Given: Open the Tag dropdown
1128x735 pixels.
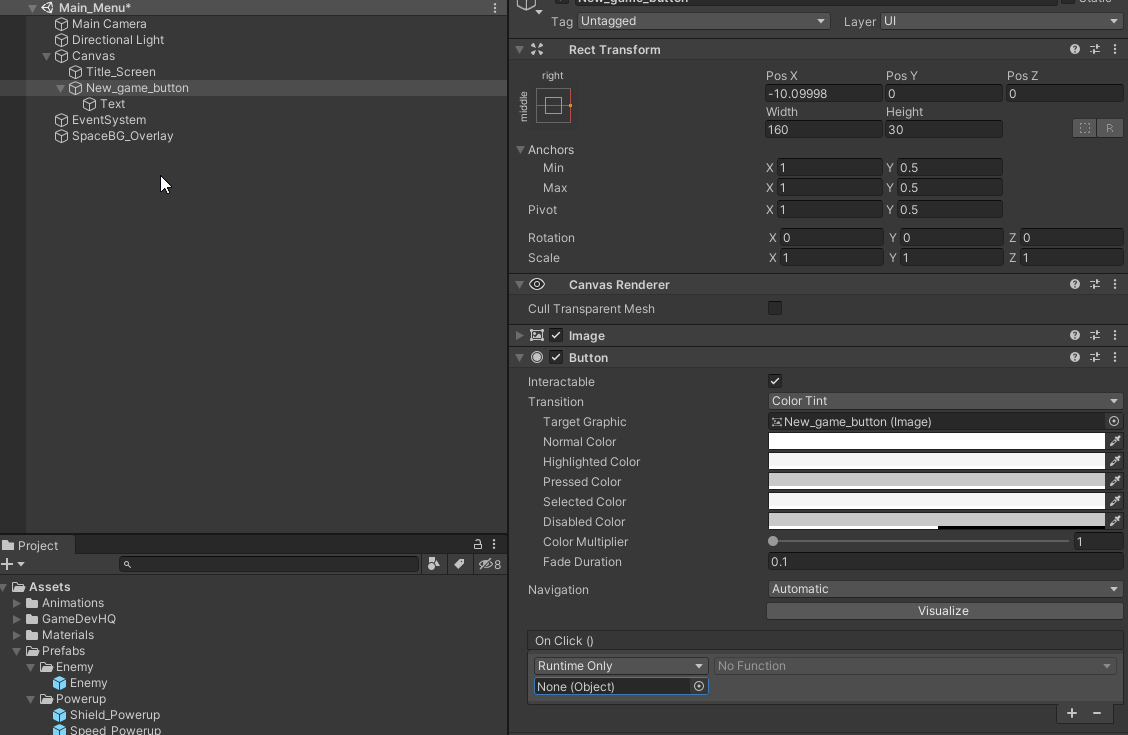Looking at the screenshot, I should [703, 22].
